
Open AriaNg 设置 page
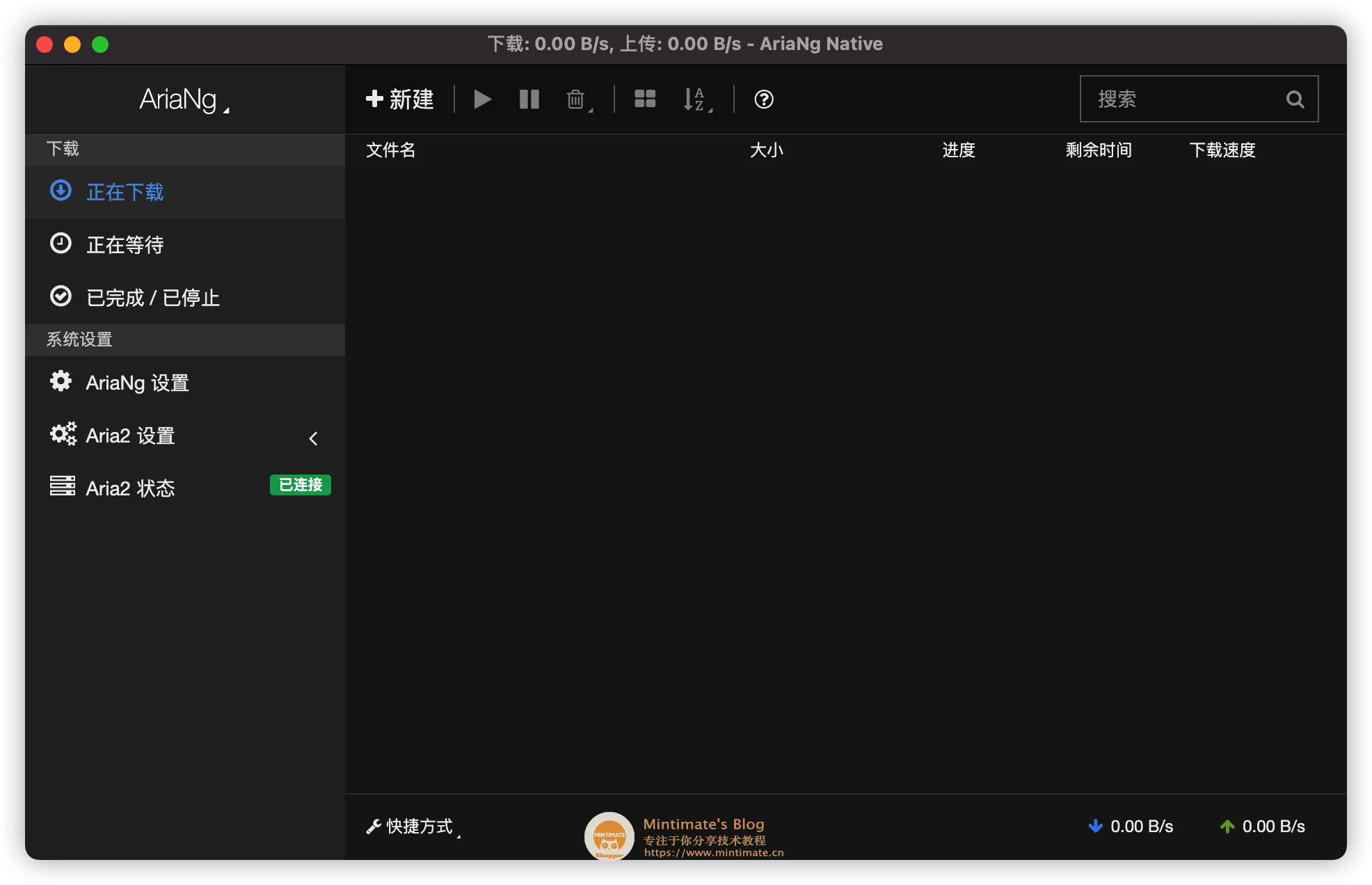(x=185, y=383)
